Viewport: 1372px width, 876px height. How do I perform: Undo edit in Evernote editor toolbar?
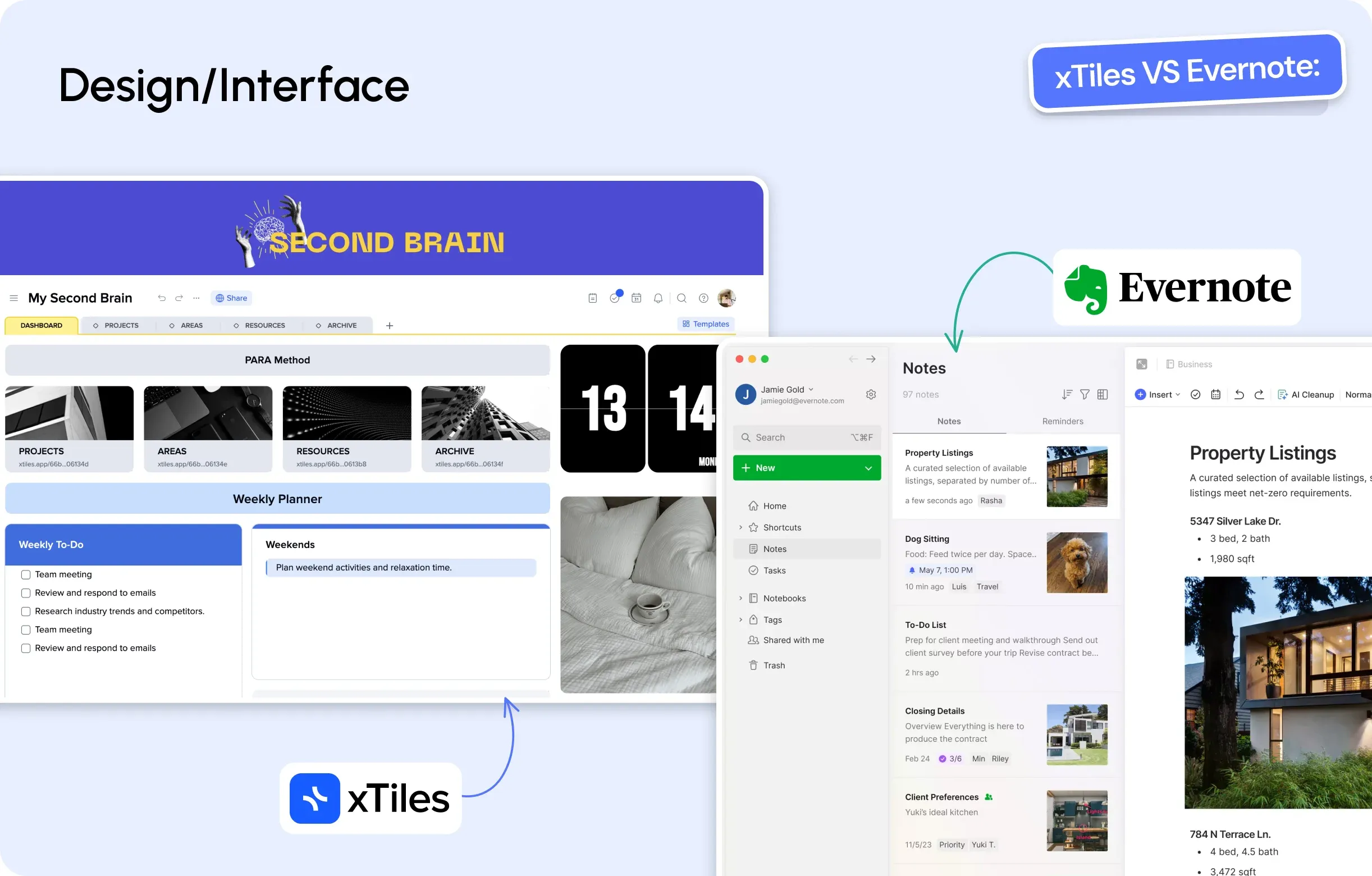point(1240,394)
